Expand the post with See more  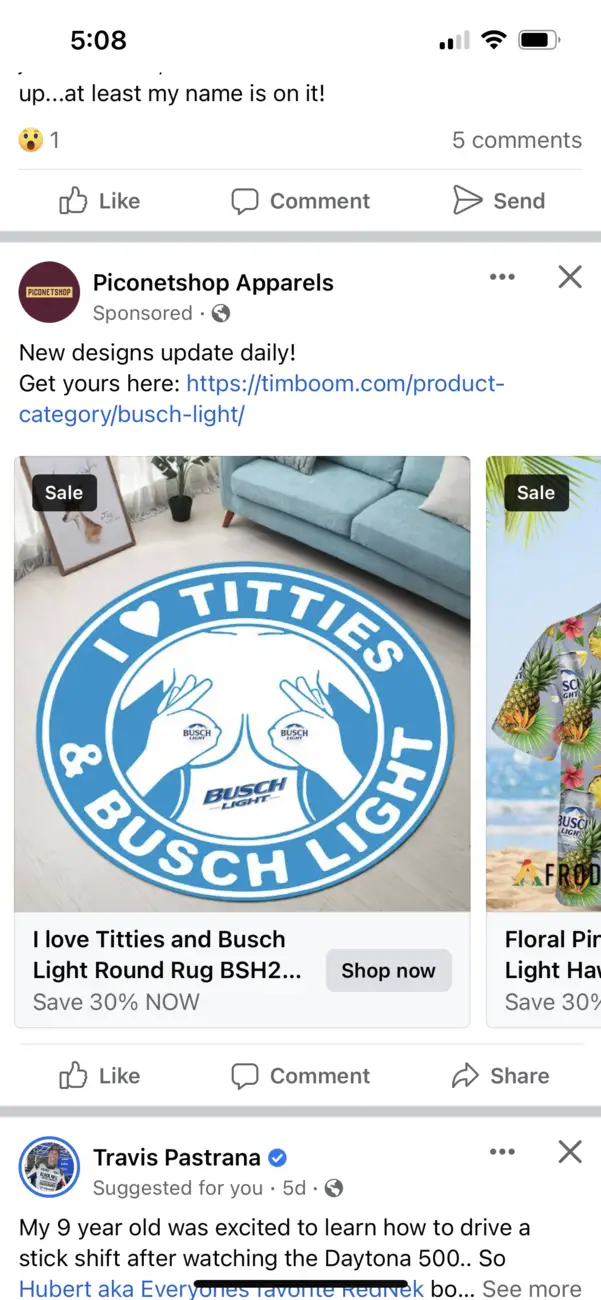coord(532,1289)
